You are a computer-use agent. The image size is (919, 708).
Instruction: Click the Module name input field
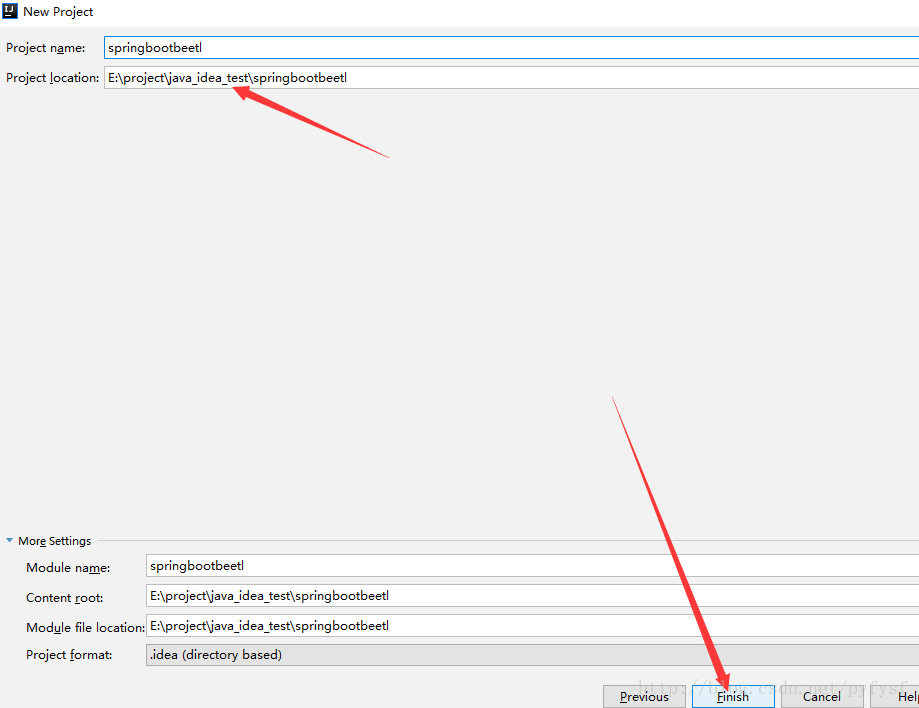point(532,566)
